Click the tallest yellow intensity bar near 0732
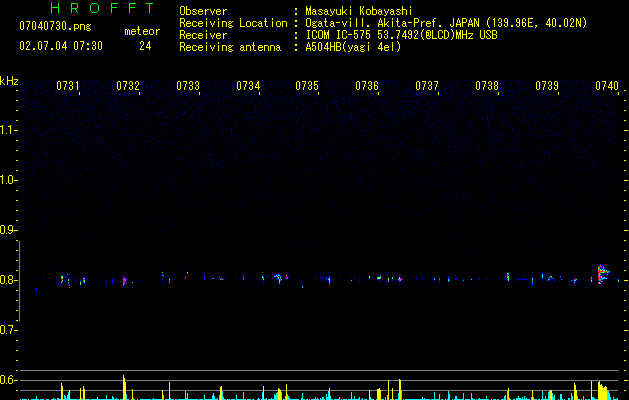The image size is (629, 400). 124,387
